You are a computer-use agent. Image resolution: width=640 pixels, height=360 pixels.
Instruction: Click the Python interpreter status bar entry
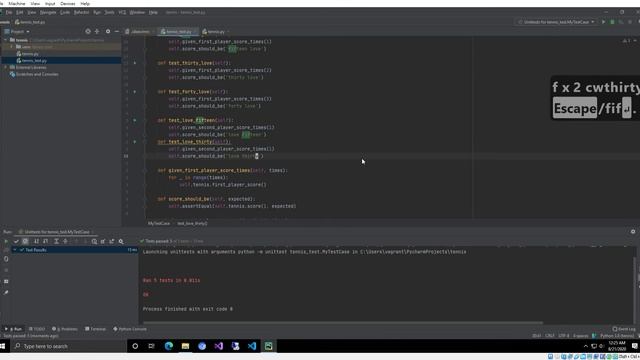(616, 336)
